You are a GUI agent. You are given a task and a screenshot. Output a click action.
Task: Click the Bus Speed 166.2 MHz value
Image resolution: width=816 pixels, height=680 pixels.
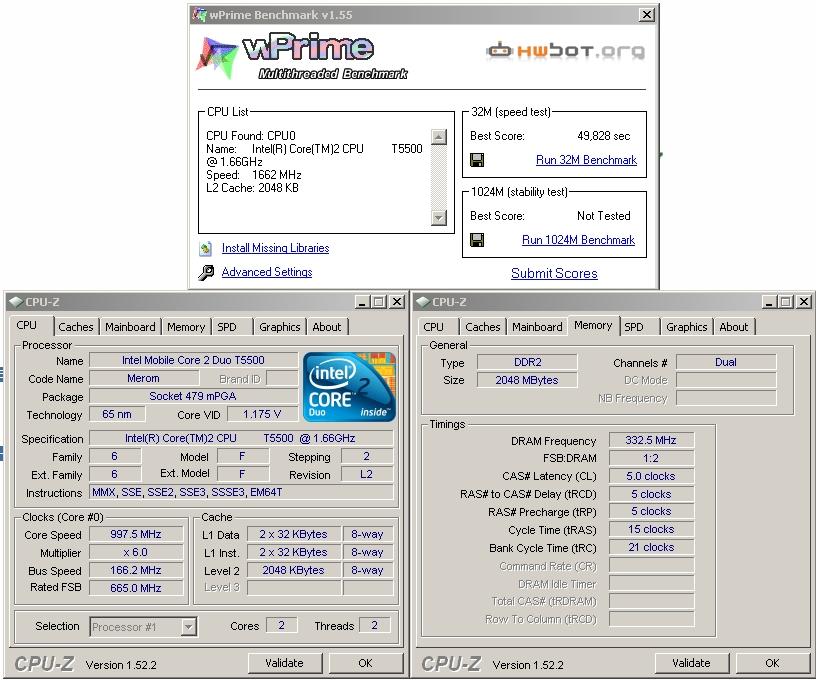click(136, 570)
